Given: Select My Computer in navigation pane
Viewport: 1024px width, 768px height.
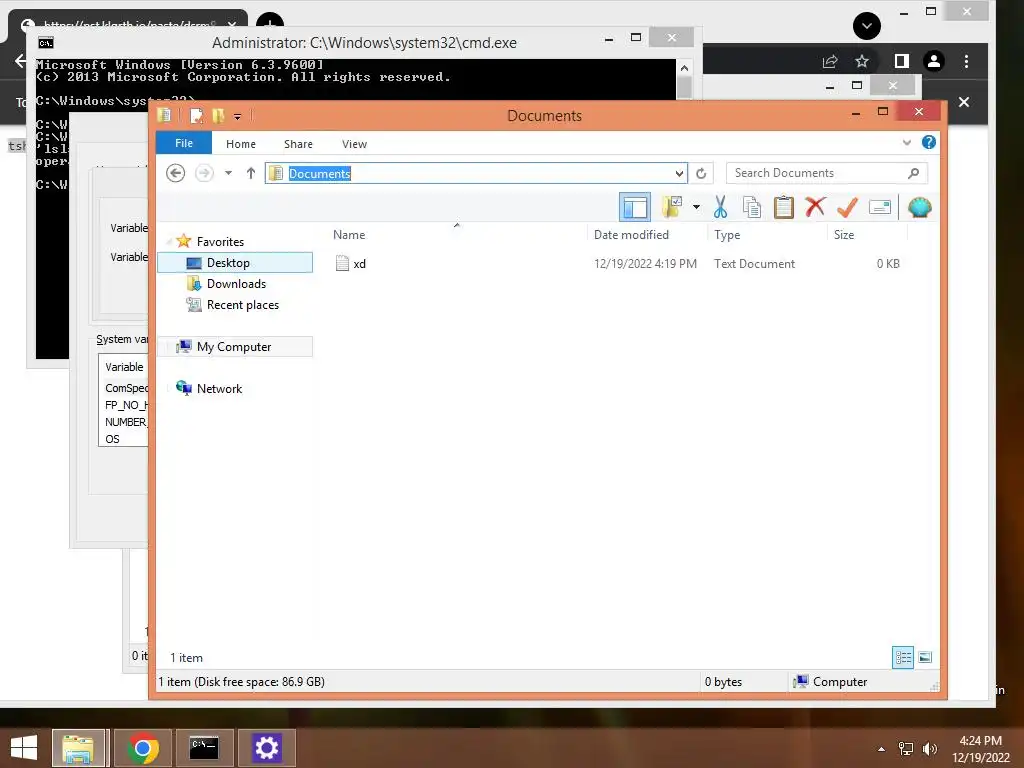Looking at the screenshot, I should [x=235, y=347].
